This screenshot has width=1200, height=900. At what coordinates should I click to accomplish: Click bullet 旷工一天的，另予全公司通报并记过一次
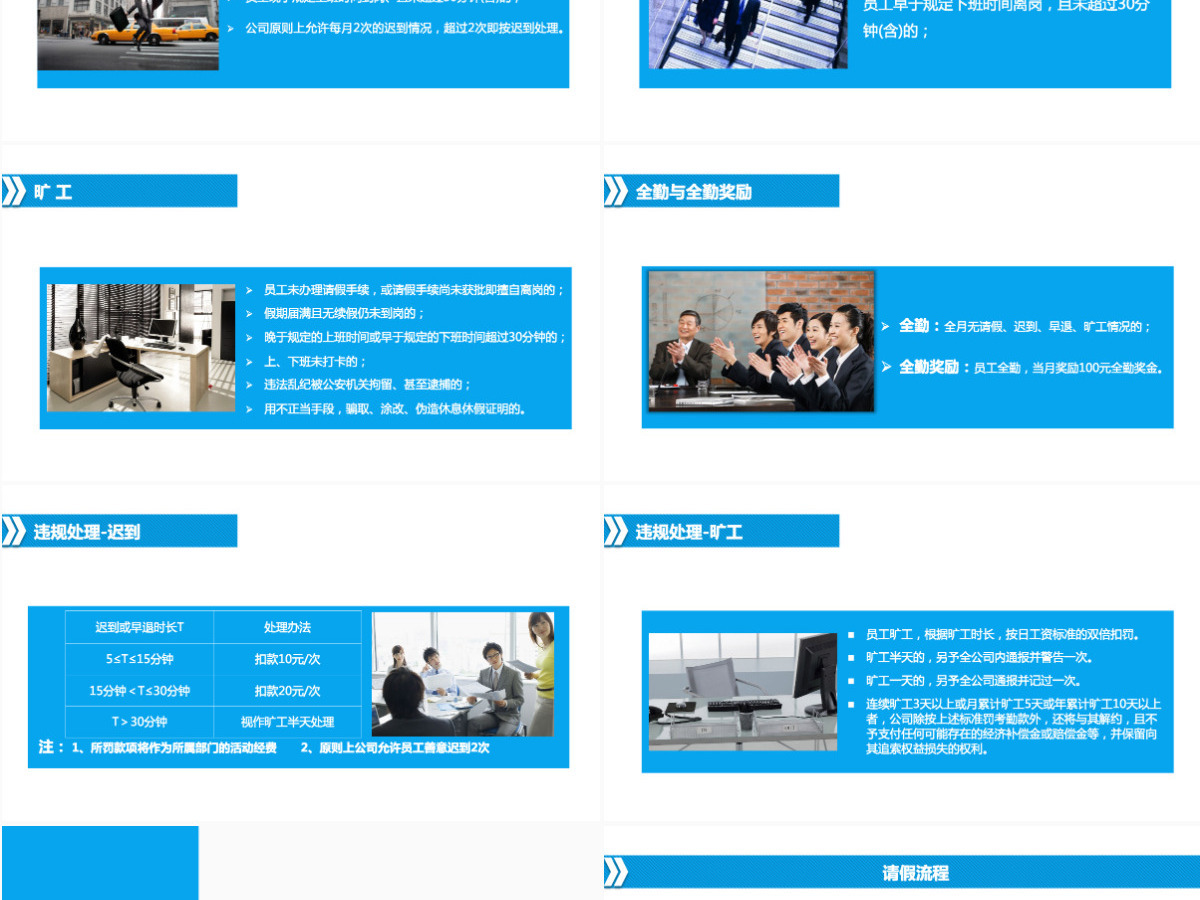(x=973, y=681)
